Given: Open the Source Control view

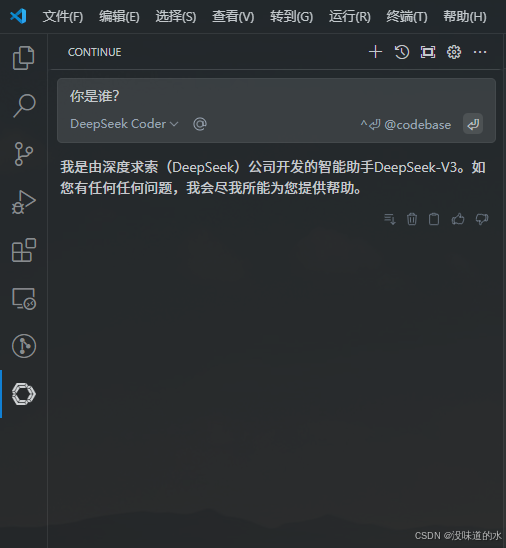Looking at the screenshot, I should tap(24, 154).
